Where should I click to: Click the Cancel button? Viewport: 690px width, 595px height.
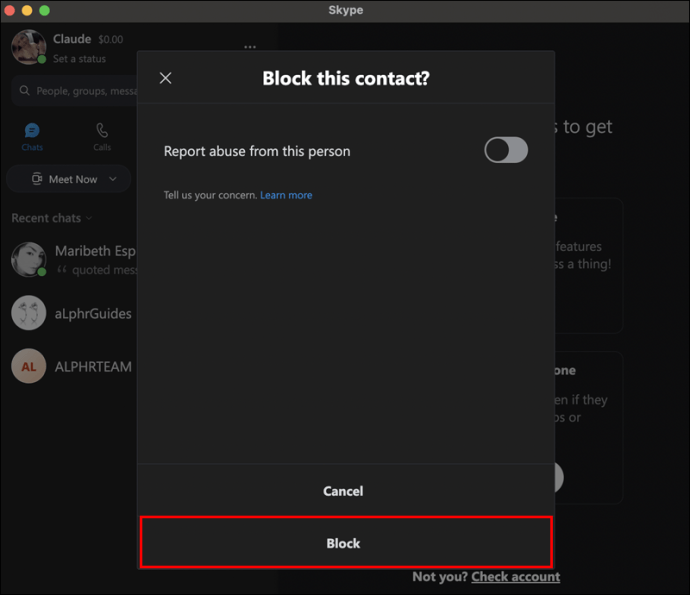click(345, 491)
